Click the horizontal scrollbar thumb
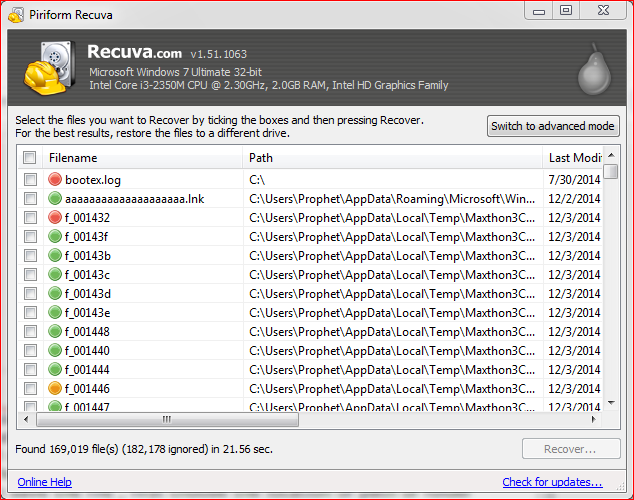The image size is (634, 500). (167, 420)
